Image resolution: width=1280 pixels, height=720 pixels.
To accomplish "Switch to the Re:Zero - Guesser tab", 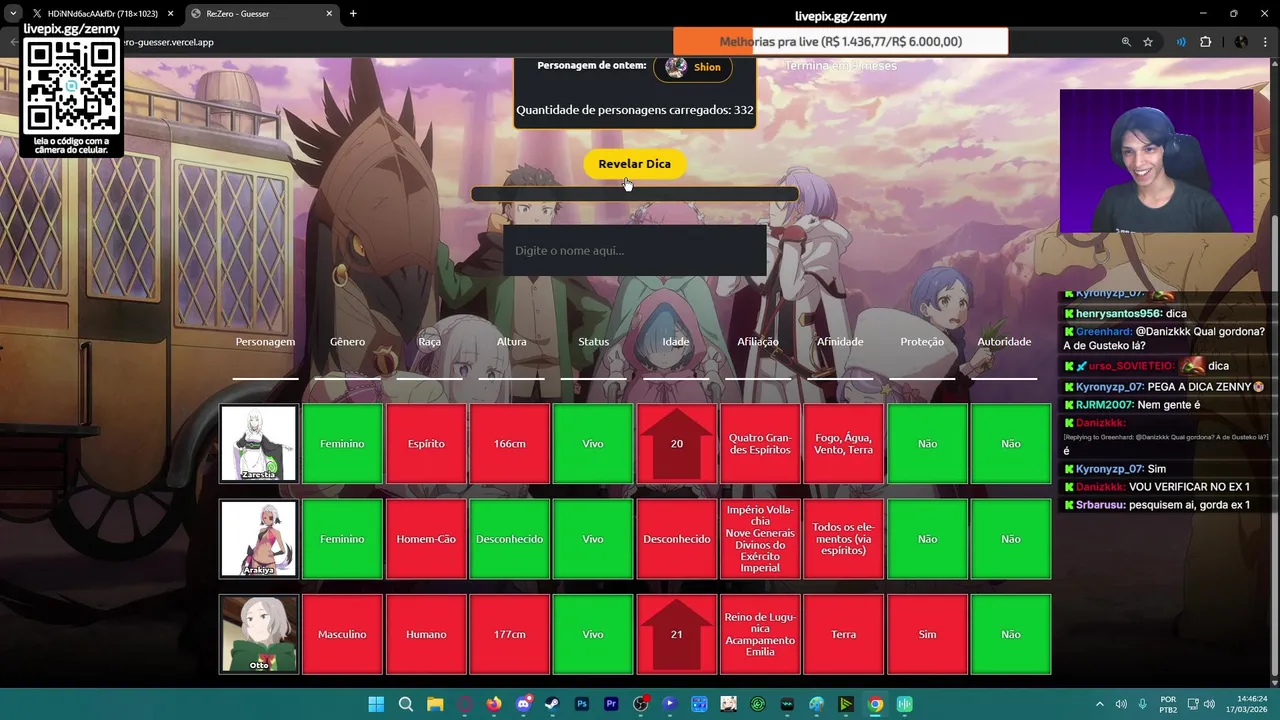I will (x=262, y=14).
